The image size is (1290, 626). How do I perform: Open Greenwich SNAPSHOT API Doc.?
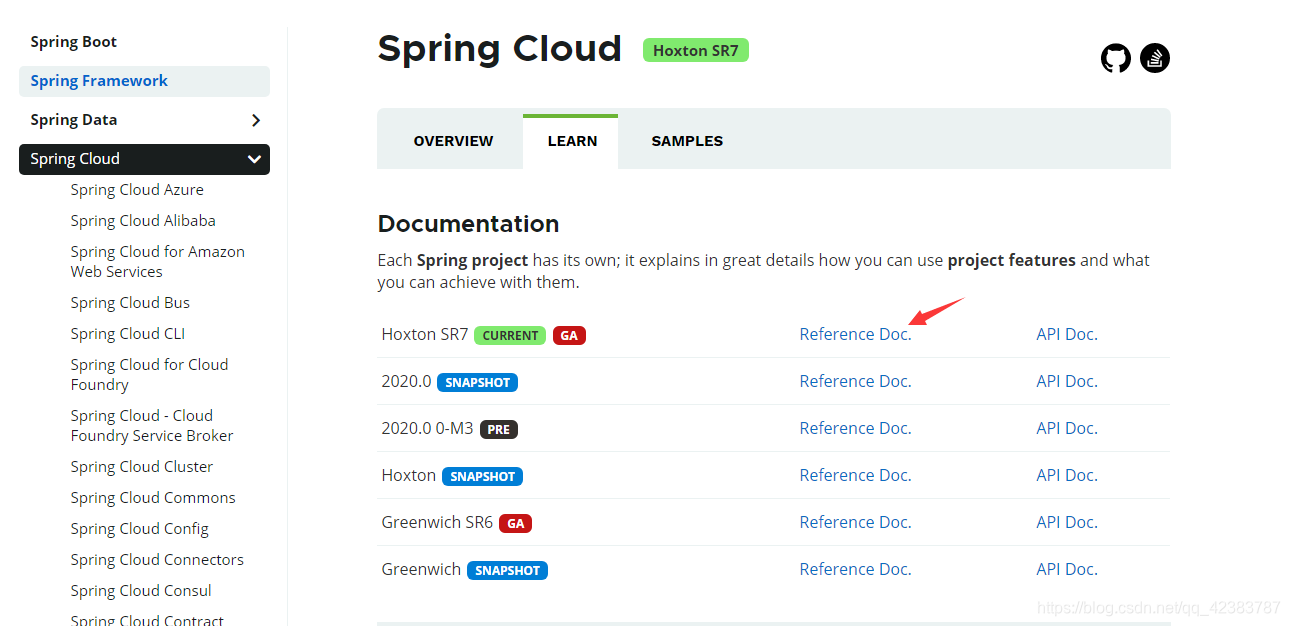[x=1067, y=569]
